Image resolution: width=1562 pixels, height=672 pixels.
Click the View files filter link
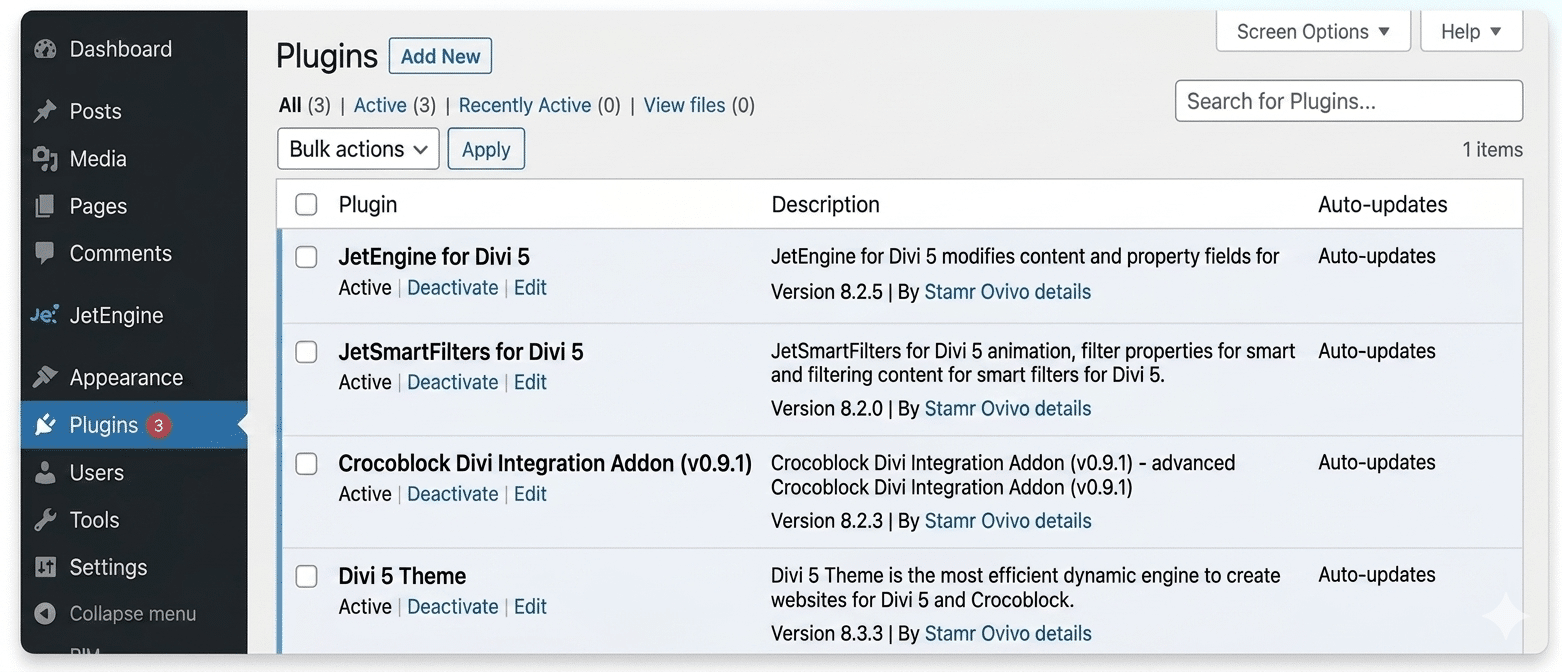[x=685, y=105]
